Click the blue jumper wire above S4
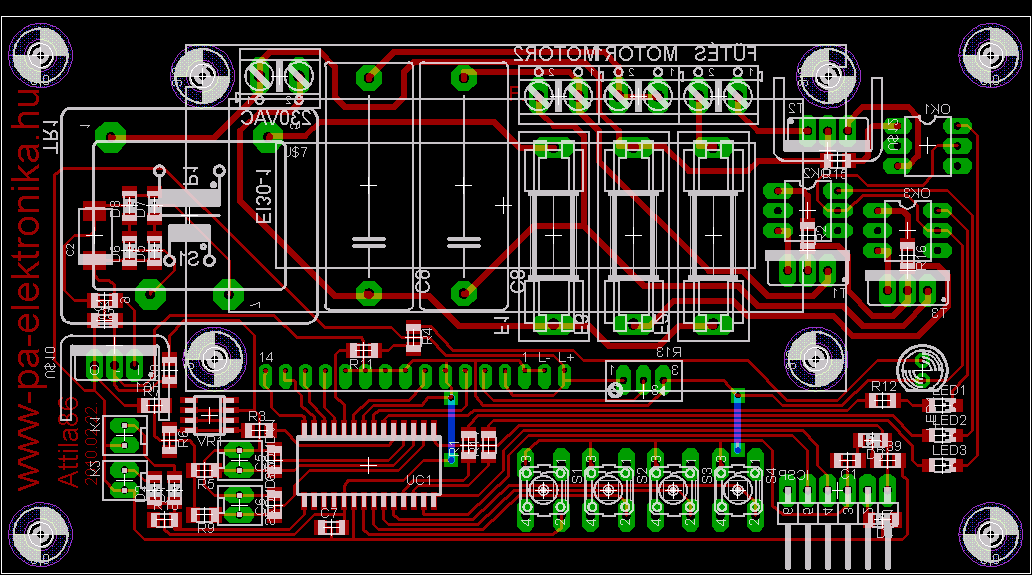 738,422
